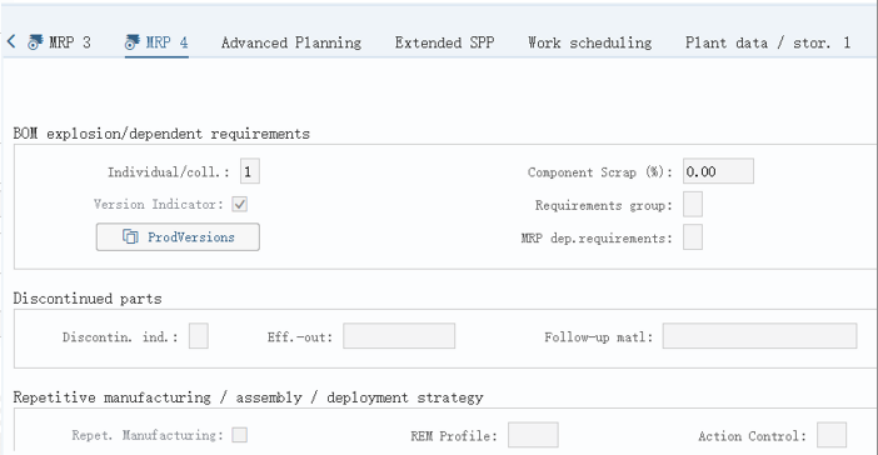Enable the Repet. Manufacturing checkbox
This screenshot has width=878, height=455.
(x=240, y=435)
